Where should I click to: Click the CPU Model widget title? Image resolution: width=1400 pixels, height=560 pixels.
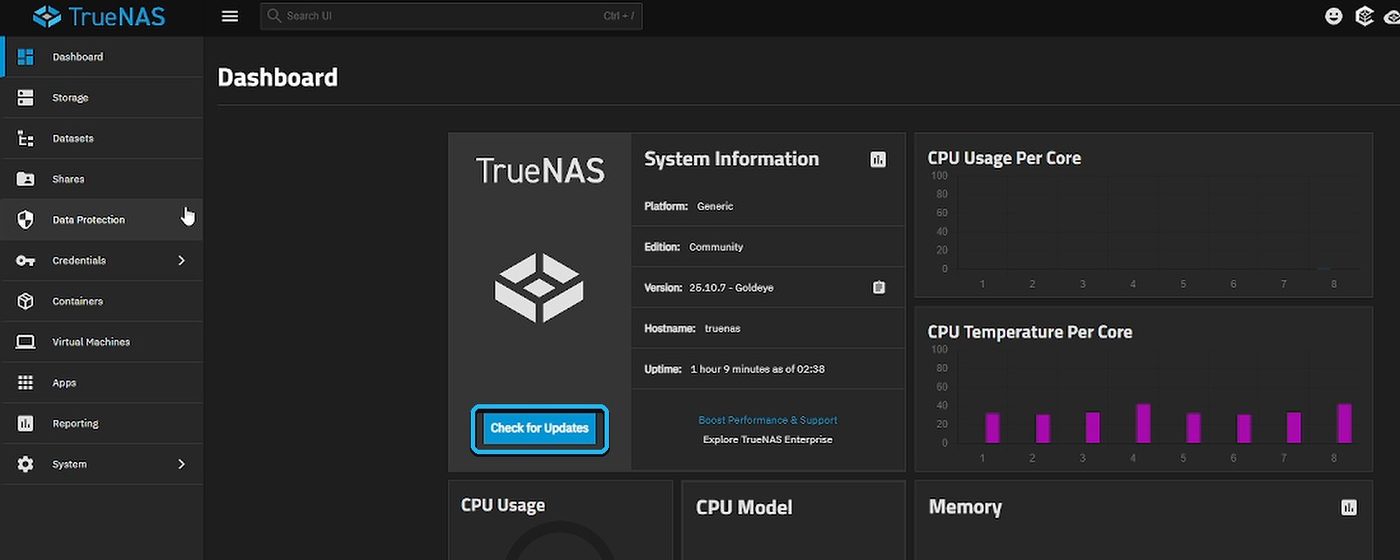[x=744, y=508]
